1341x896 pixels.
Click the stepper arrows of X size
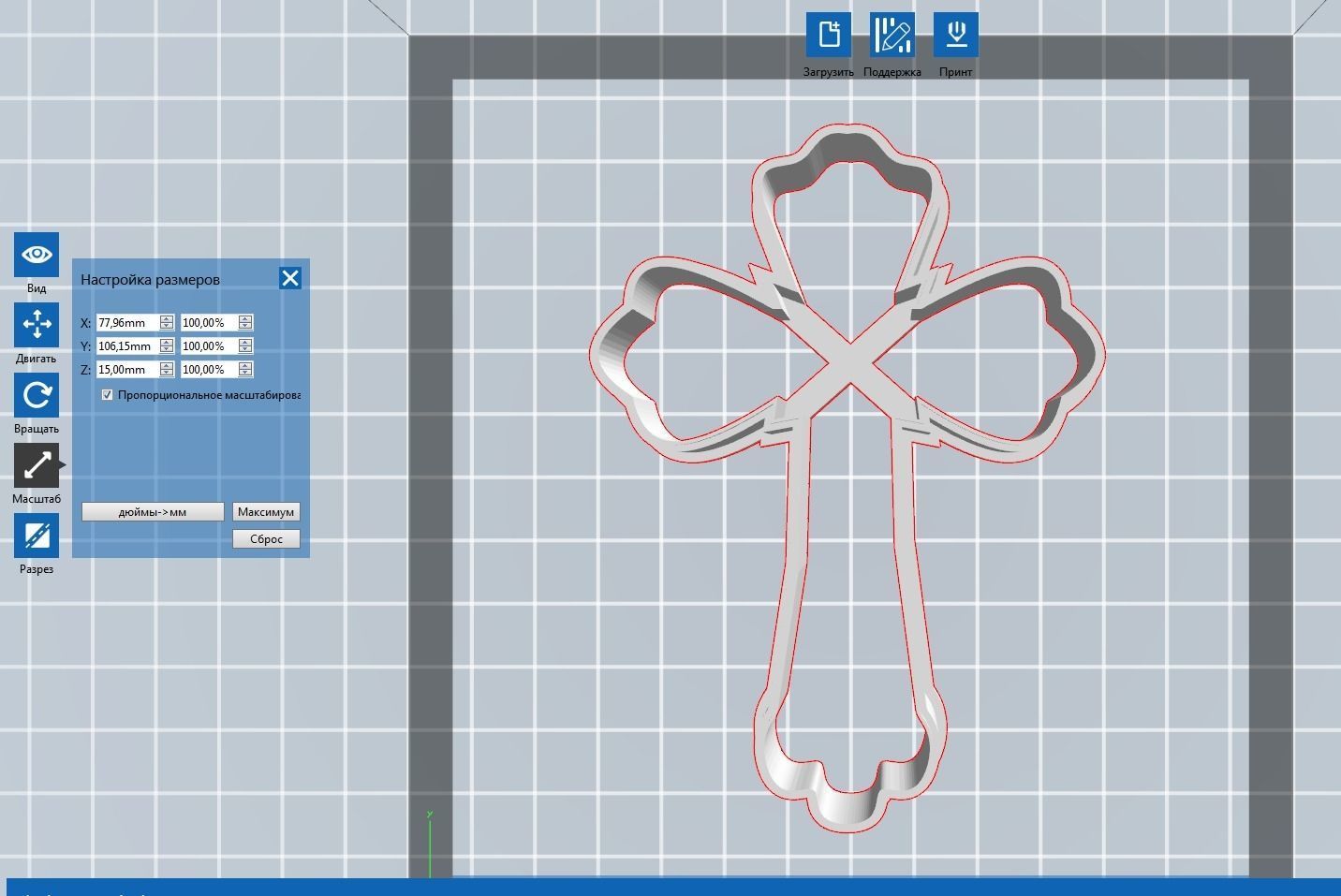(167, 323)
